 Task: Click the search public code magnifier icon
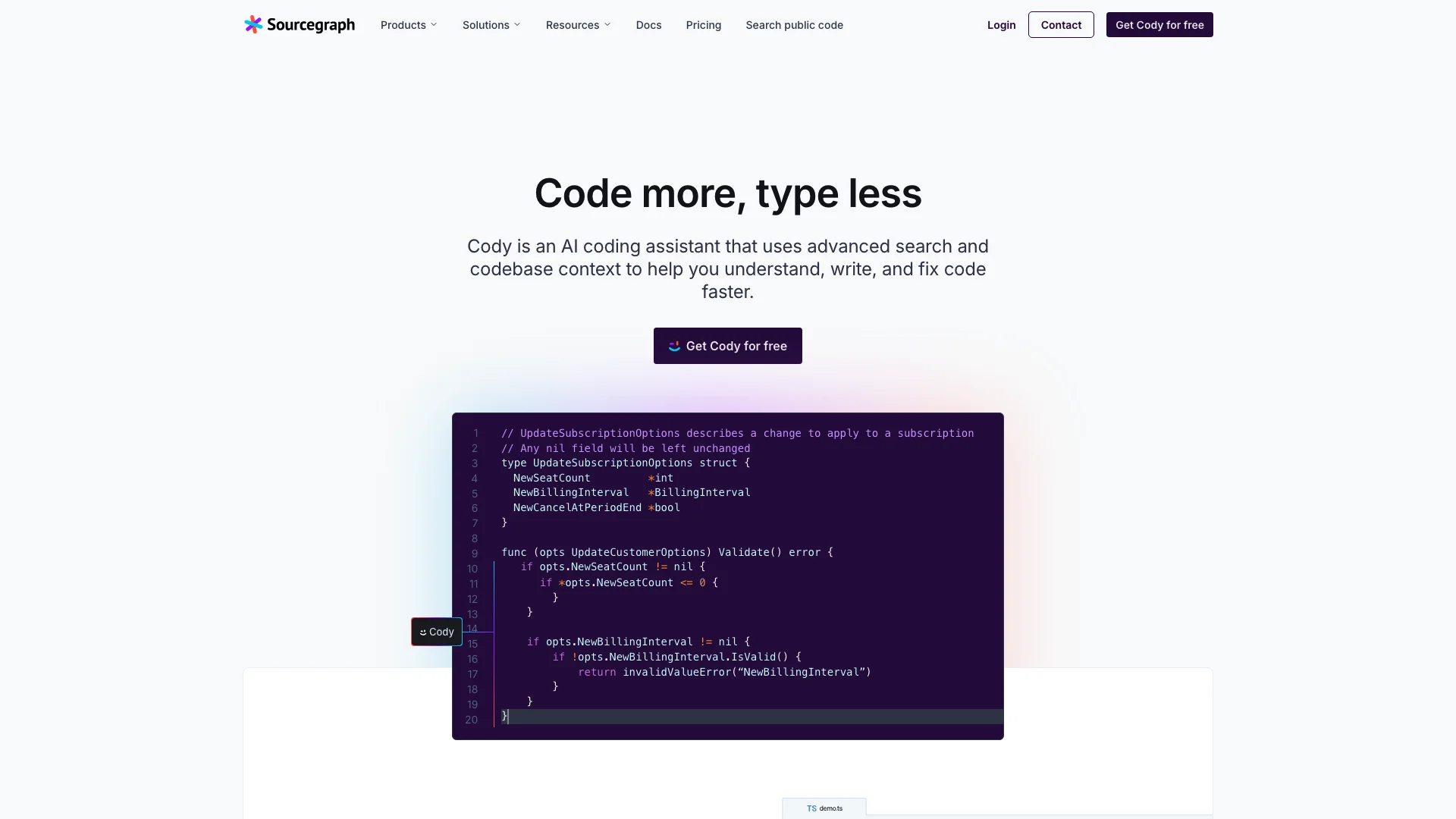pyautogui.click(x=793, y=24)
